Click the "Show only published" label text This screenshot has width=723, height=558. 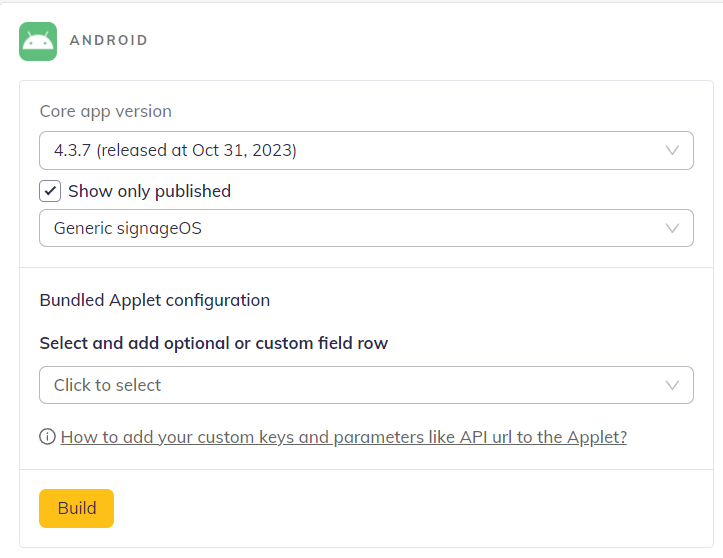pos(149,191)
